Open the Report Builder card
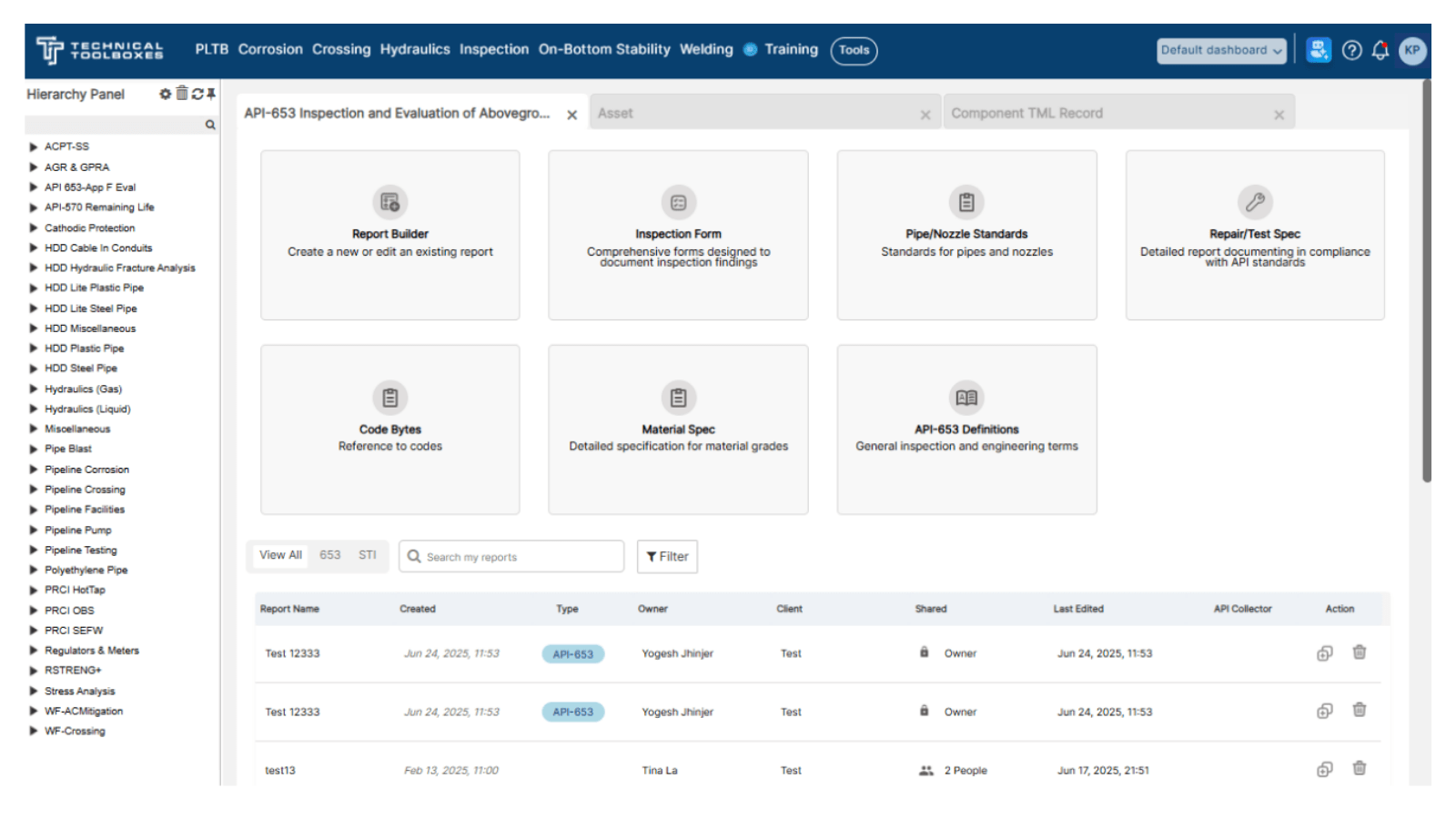Image resolution: width=1456 pixels, height=819 pixels. click(x=390, y=235)
